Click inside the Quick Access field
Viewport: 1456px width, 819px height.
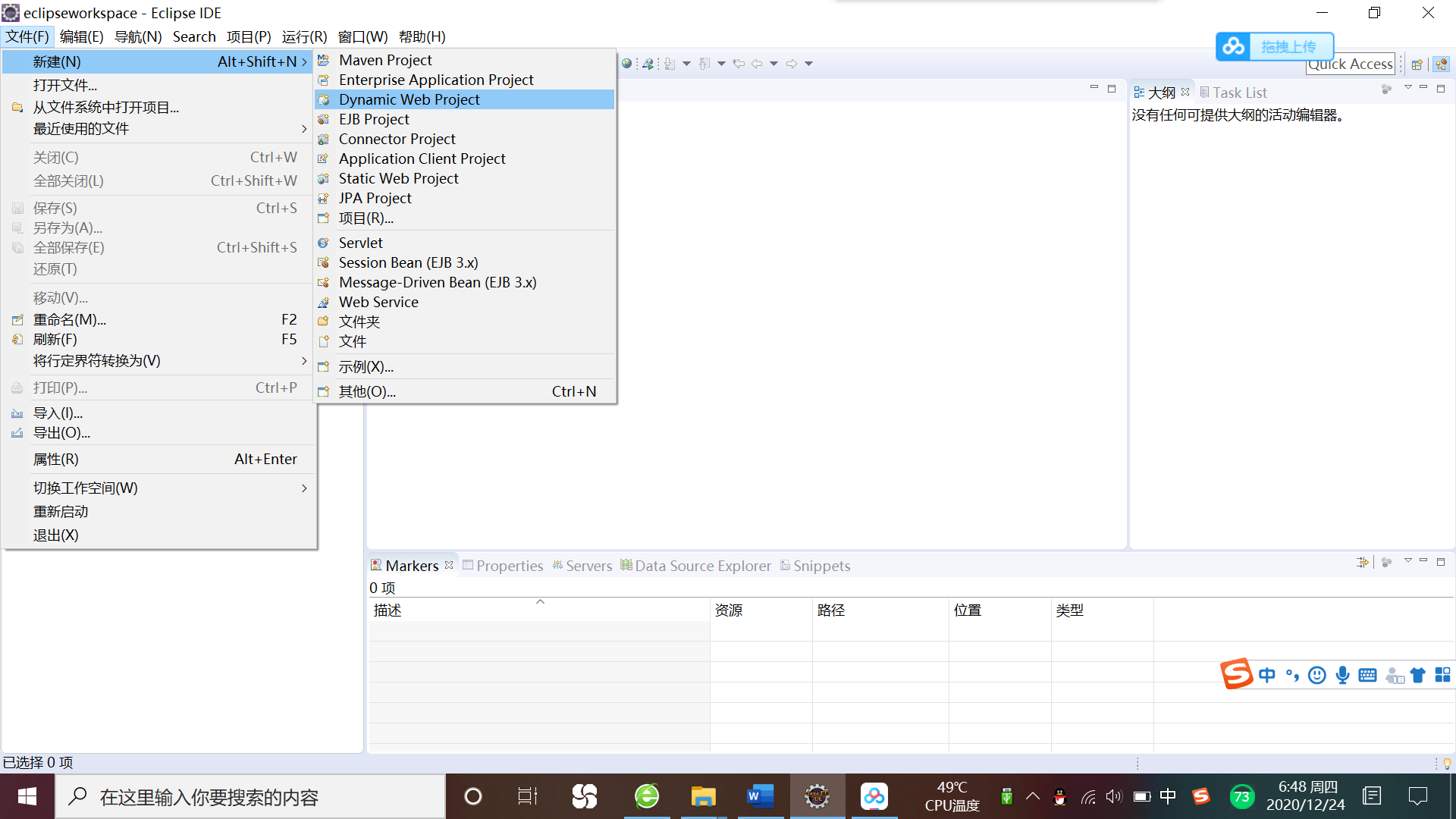click(1350, 64)
